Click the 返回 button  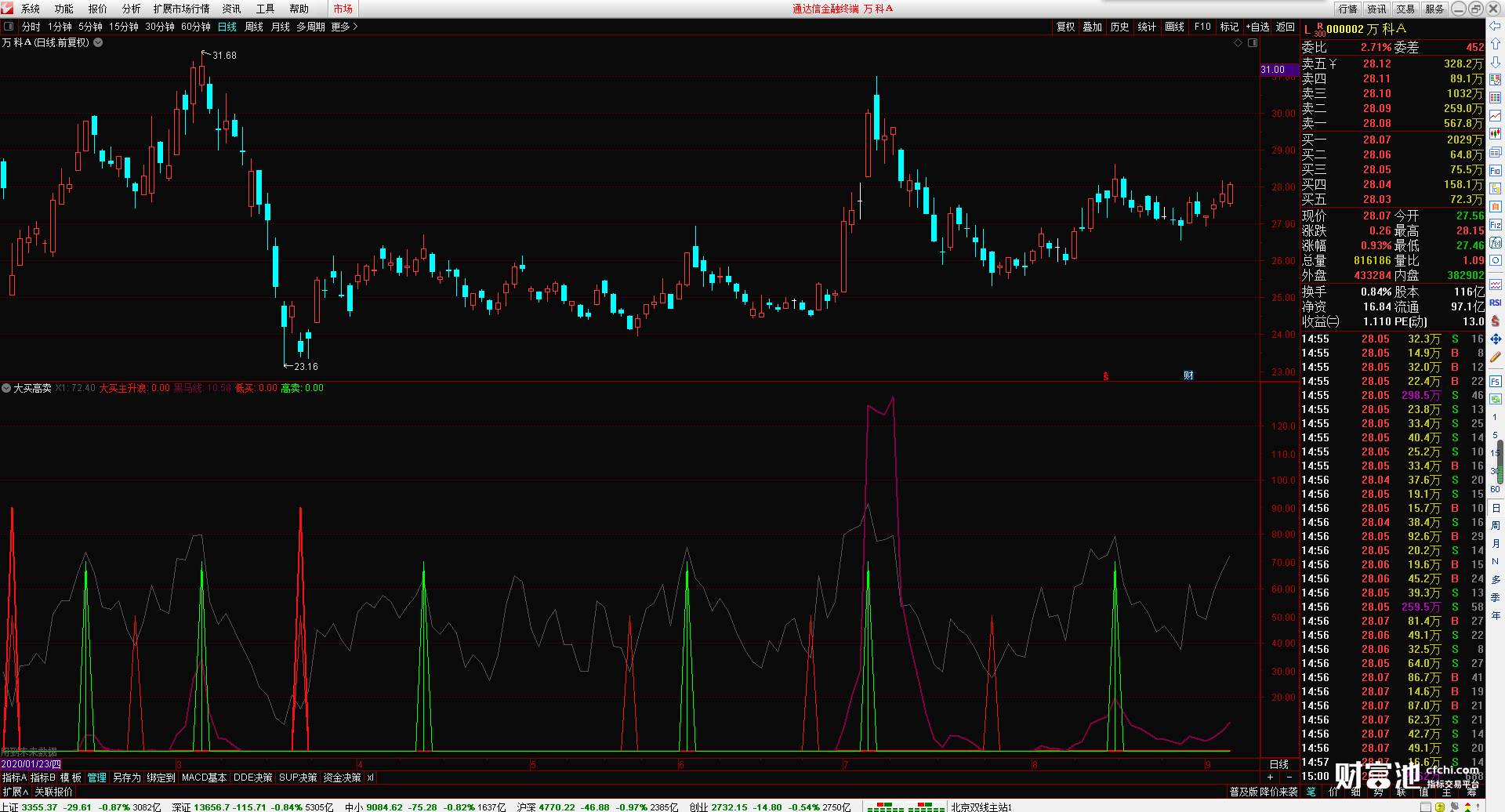pyautogui.click(x=1286, y=27)
